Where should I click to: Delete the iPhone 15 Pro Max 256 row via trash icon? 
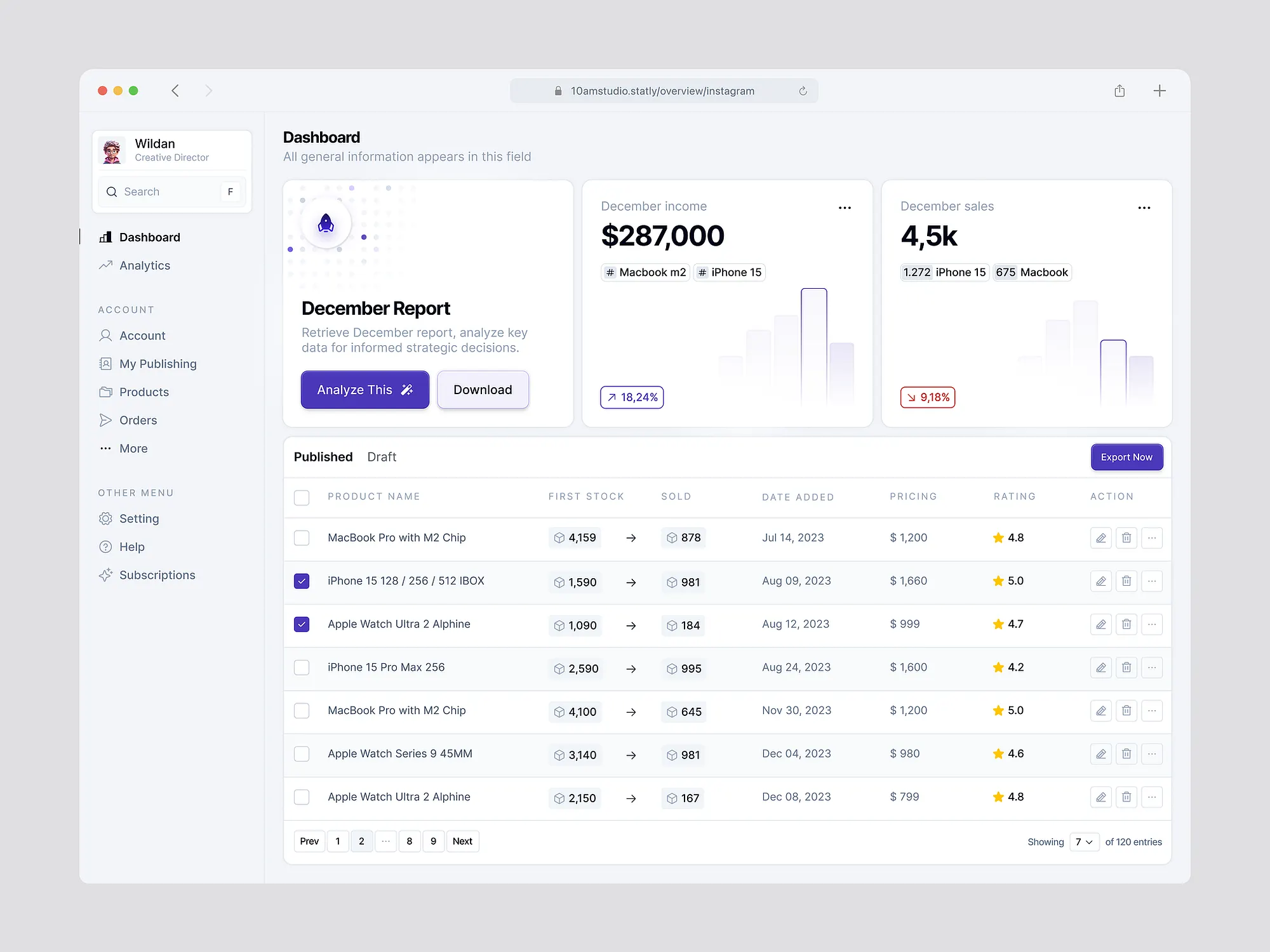point(1126,668)
